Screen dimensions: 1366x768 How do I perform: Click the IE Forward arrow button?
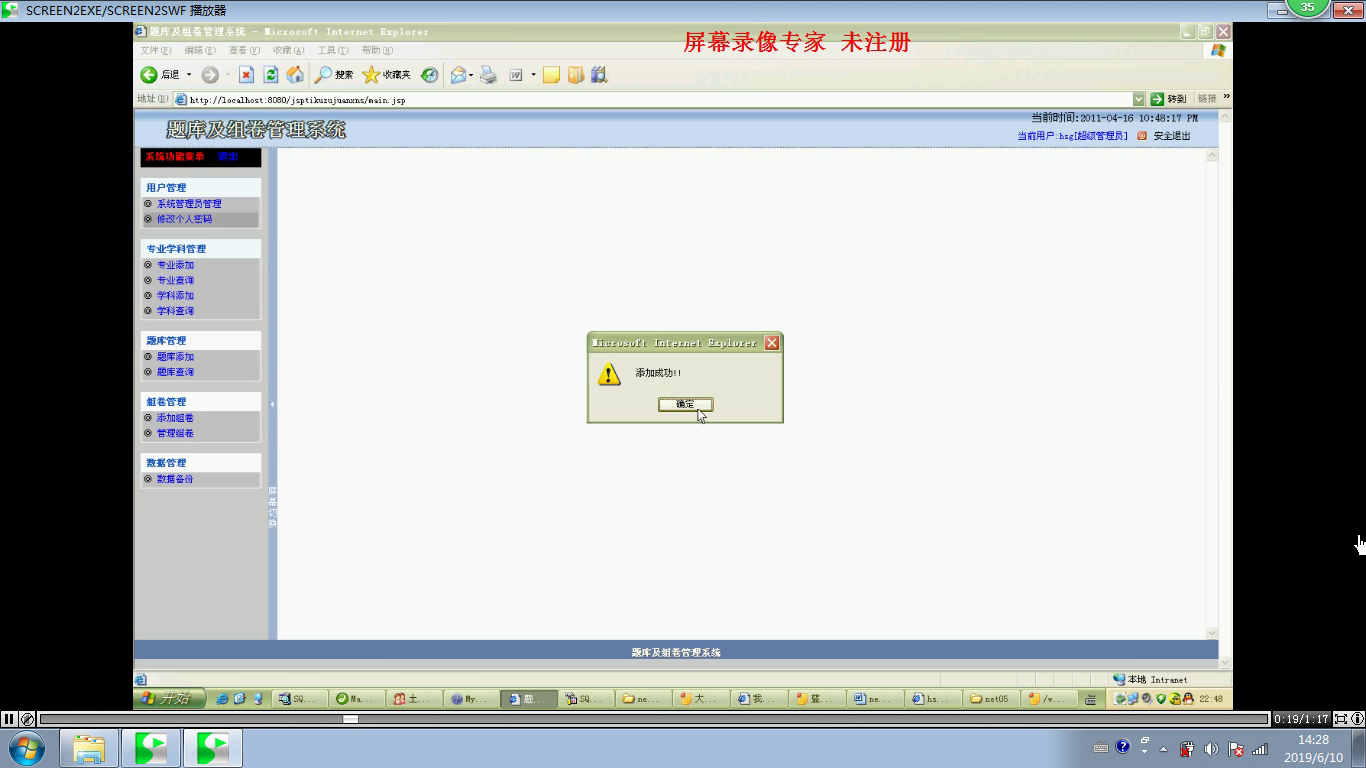[x=210, y=75]
